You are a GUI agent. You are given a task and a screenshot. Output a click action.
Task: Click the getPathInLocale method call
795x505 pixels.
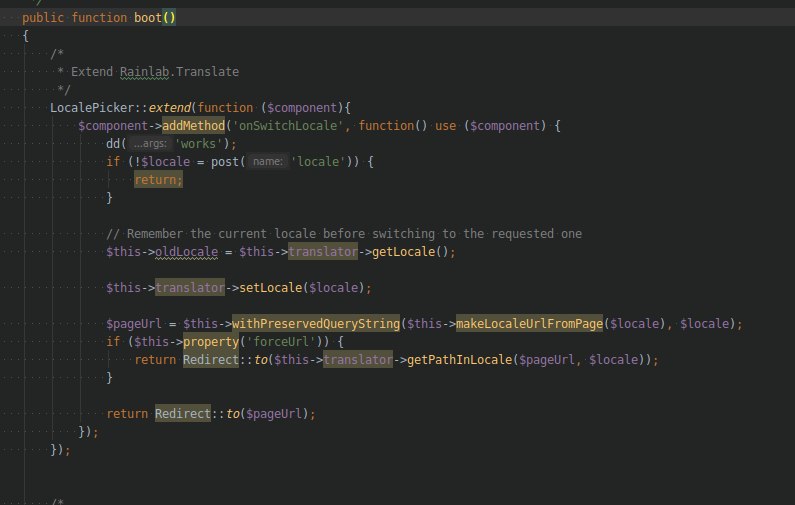click(460, 360)
